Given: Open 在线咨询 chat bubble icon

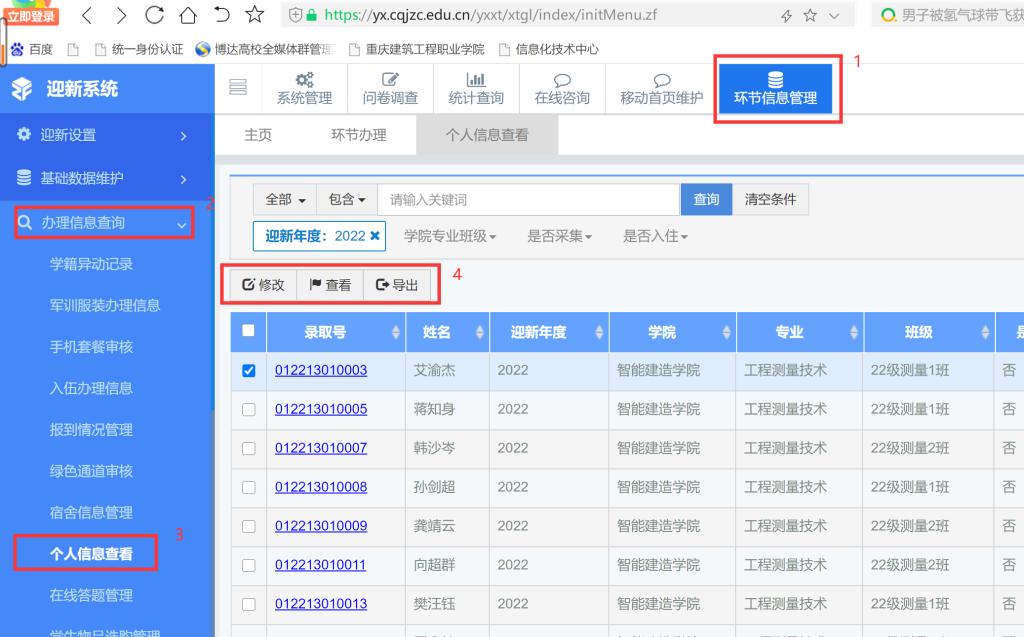Looking at the screenshot, I should 562,80.
